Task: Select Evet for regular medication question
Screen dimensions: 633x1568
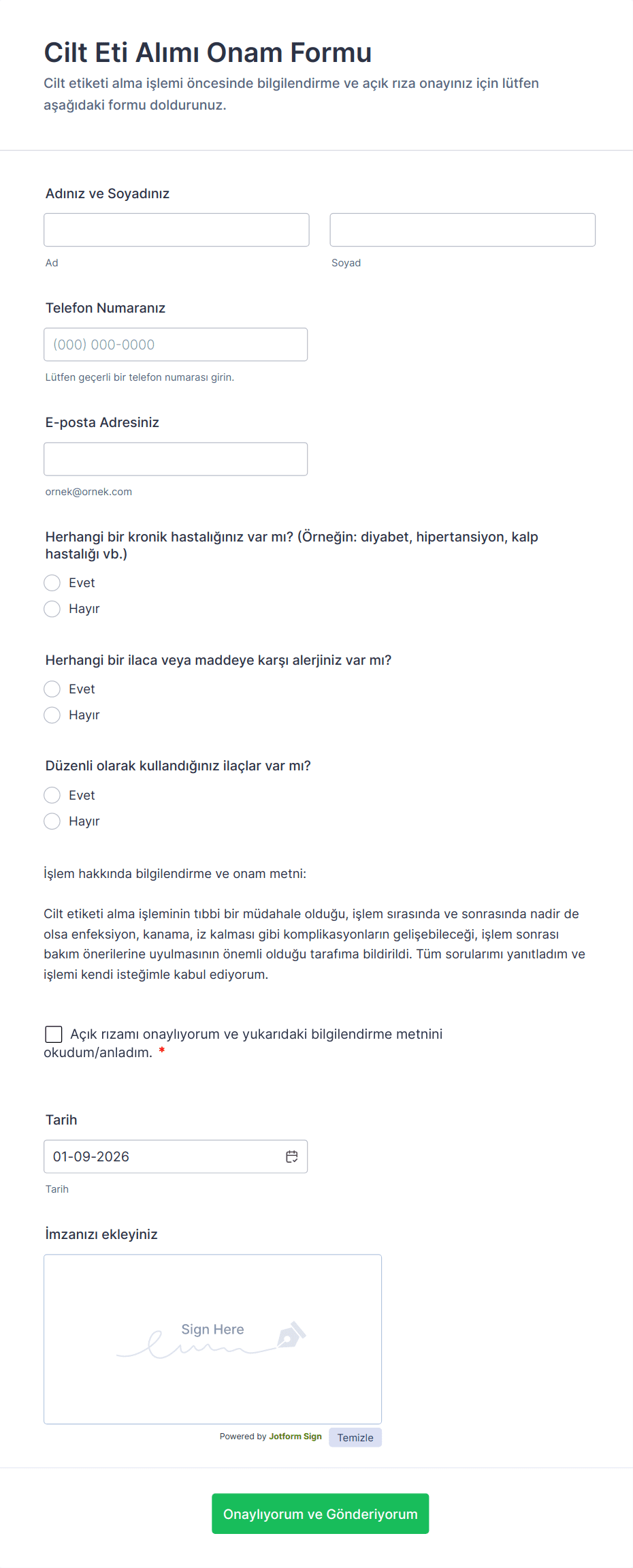Action: tap(52, 795)
